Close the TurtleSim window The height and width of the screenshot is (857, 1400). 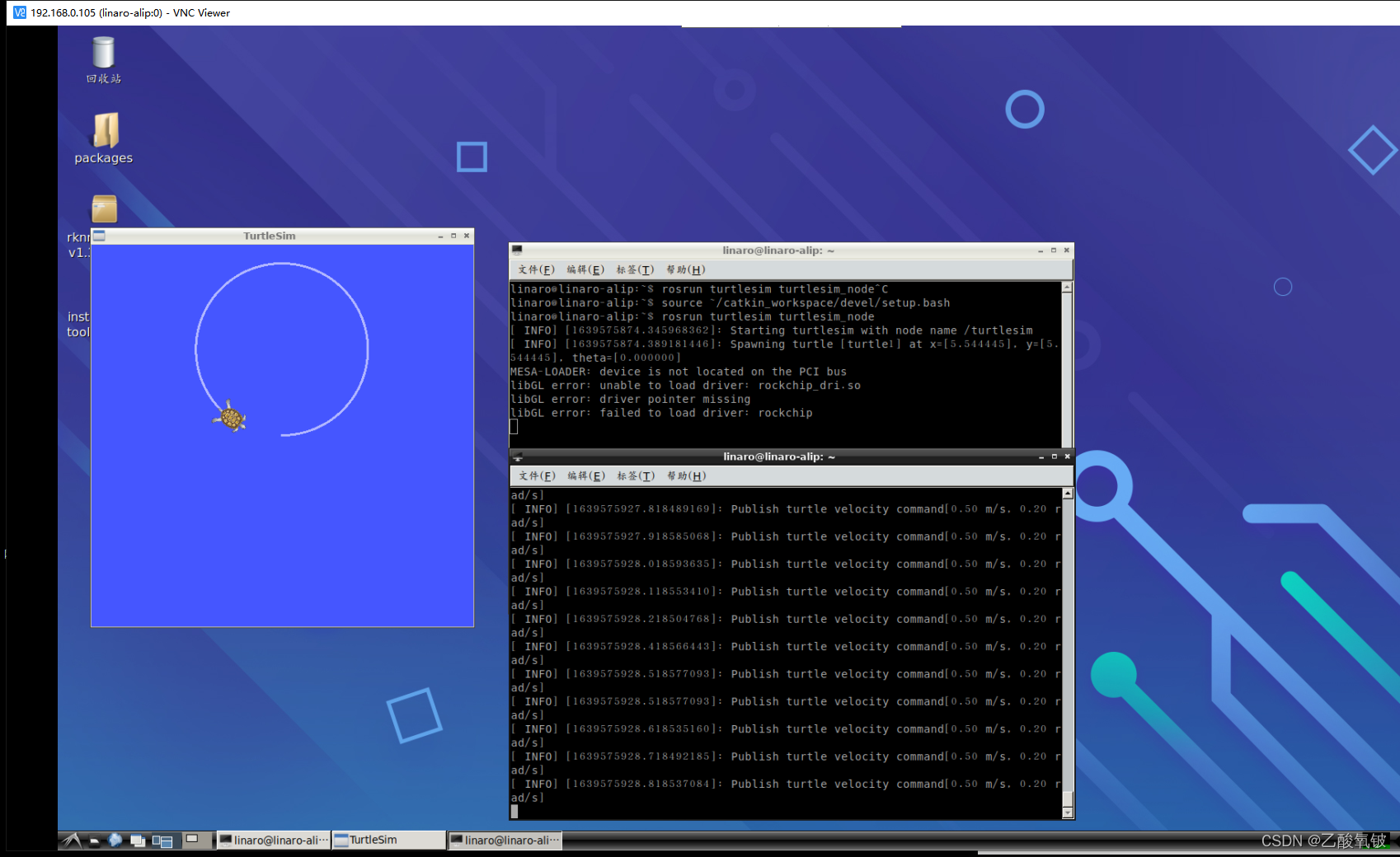(467, 236)
